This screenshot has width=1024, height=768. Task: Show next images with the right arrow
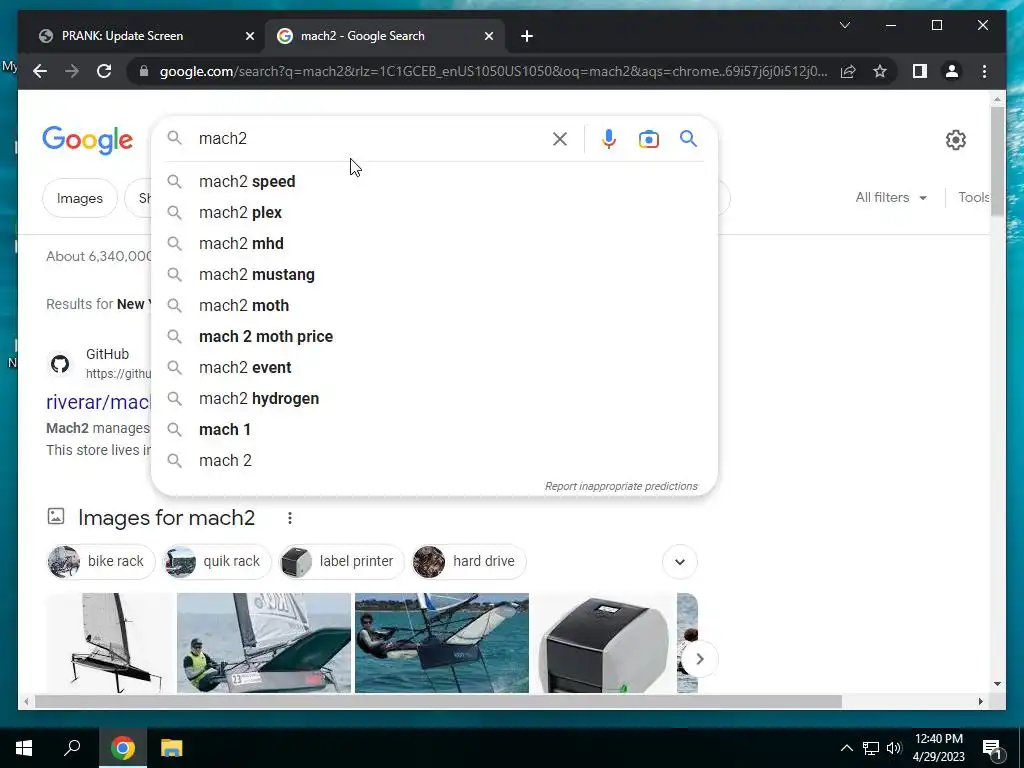699,659
